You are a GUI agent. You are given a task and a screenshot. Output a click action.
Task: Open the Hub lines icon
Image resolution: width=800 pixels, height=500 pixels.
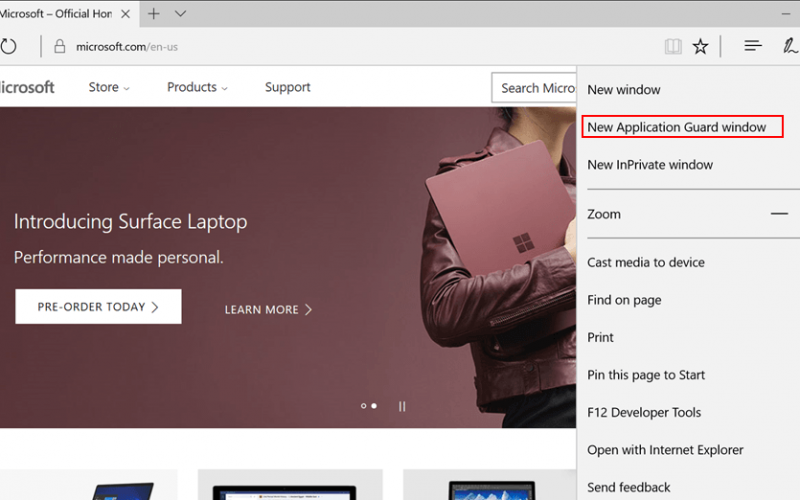753,46
